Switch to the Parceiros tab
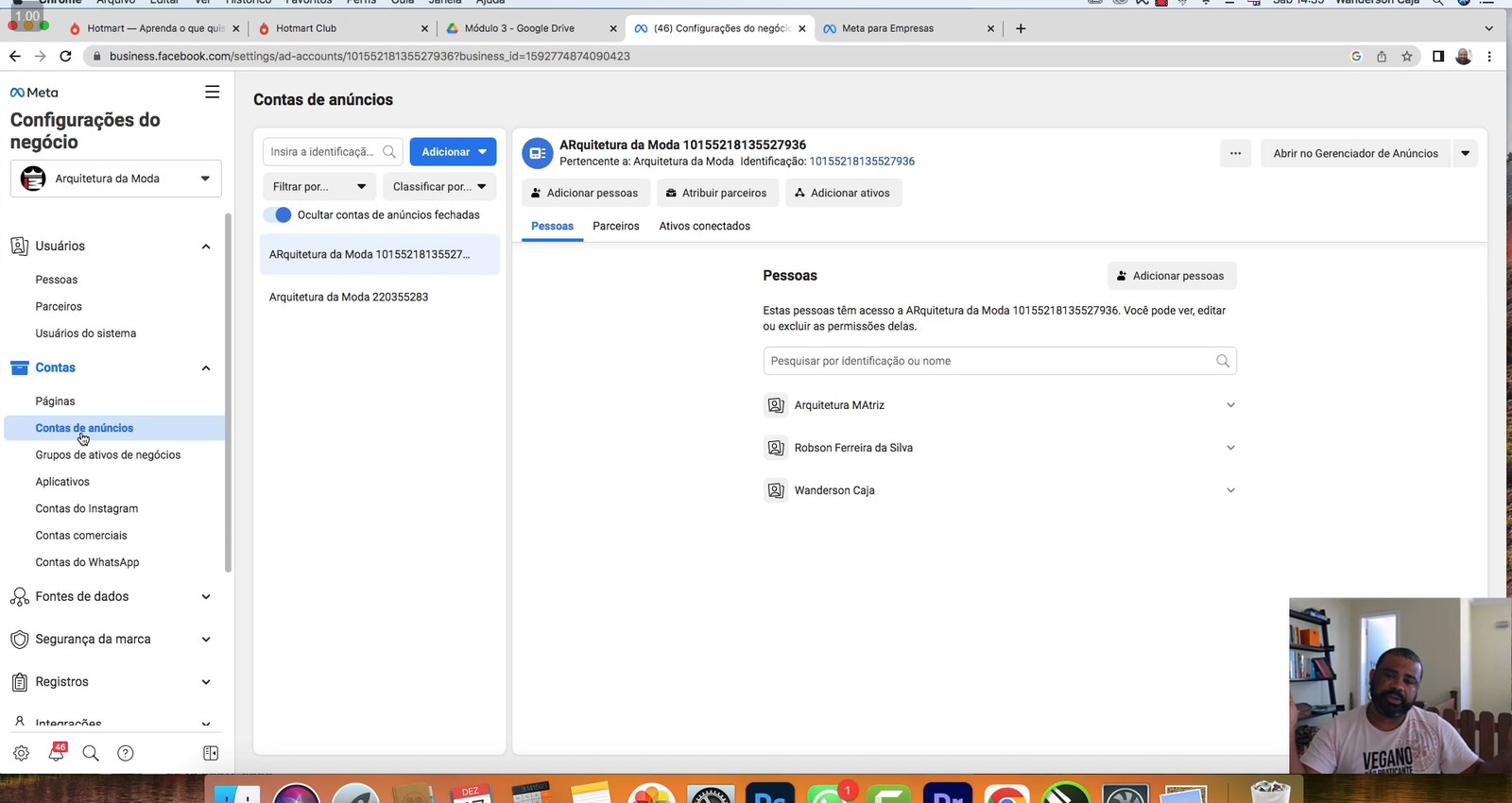Viewport: 1512px width, 803px height. [616, 227]
